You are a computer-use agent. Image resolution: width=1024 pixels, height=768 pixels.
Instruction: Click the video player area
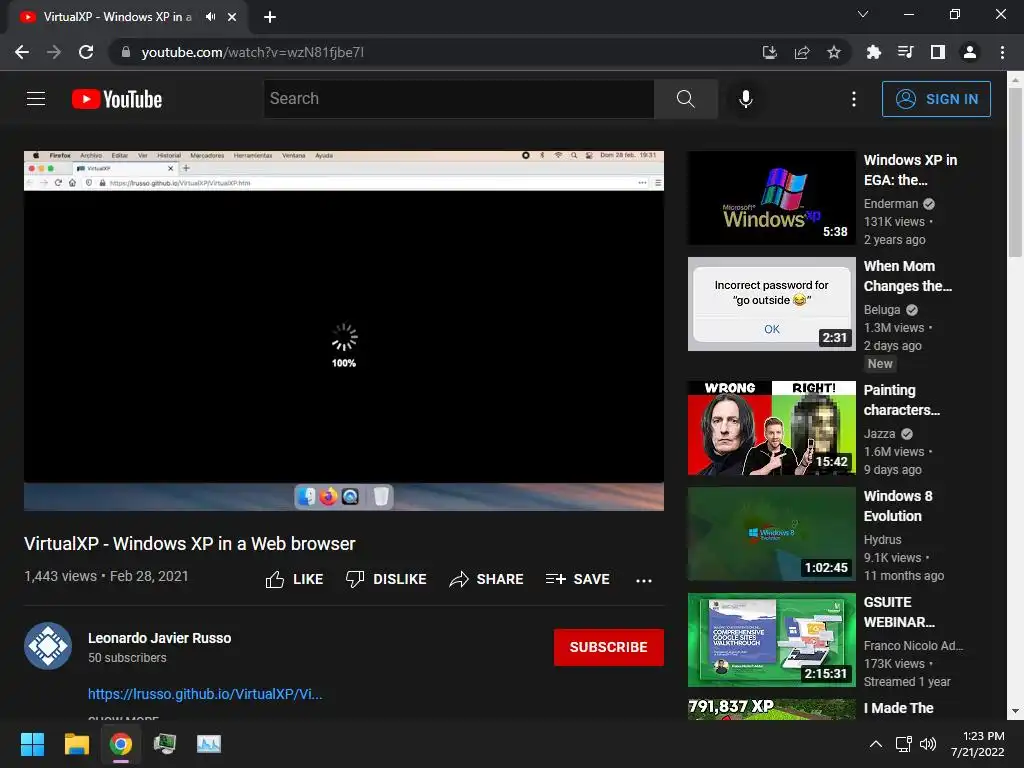tap(344, 330)
